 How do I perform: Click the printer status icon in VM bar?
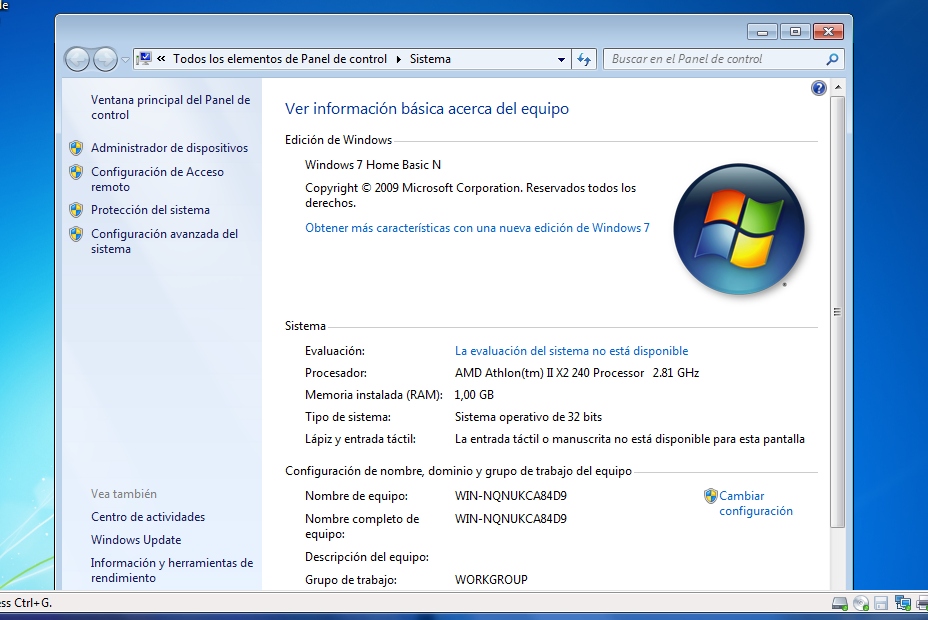point(922,603)
